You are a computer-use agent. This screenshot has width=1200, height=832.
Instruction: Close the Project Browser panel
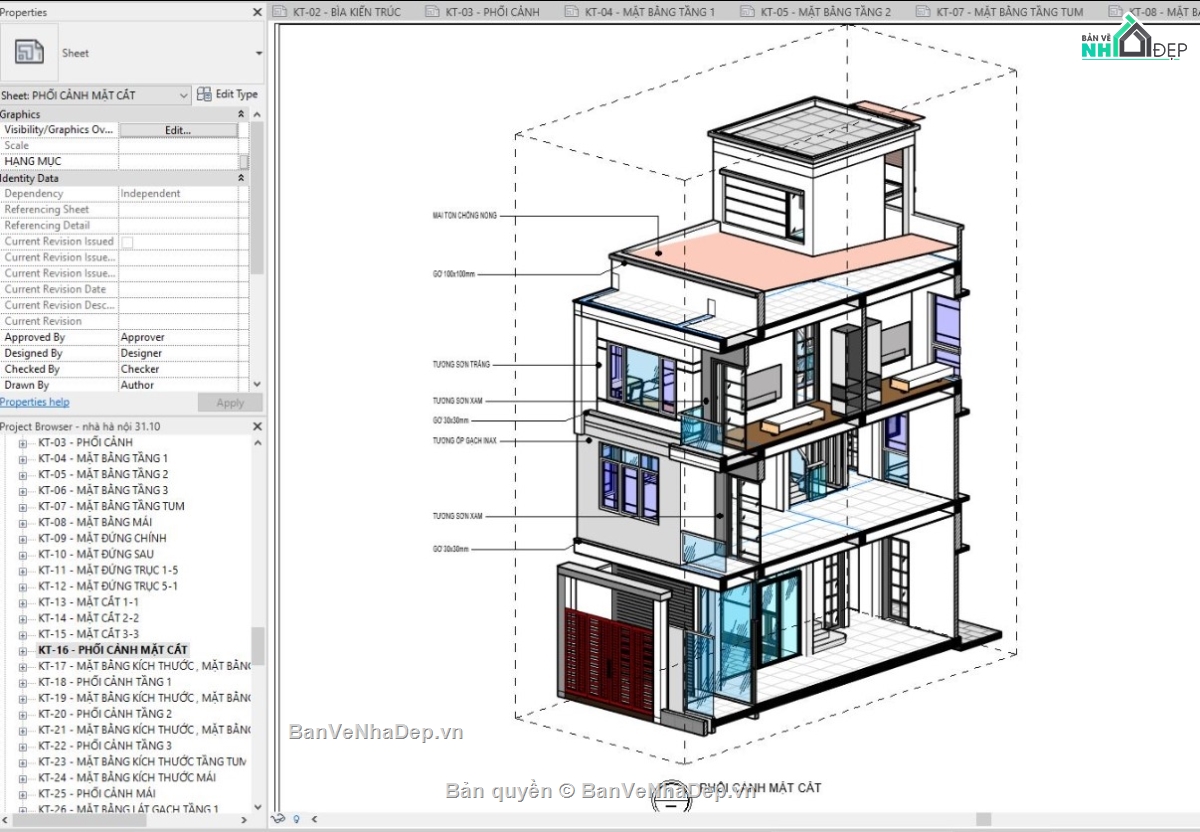257,426
